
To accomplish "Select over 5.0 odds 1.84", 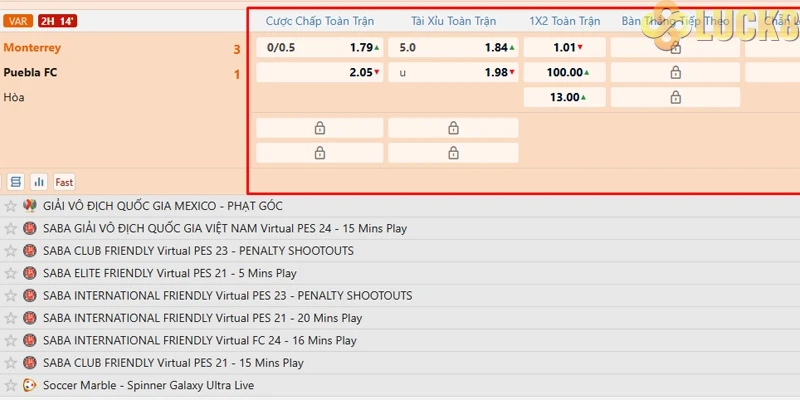I will coord(453,47).
